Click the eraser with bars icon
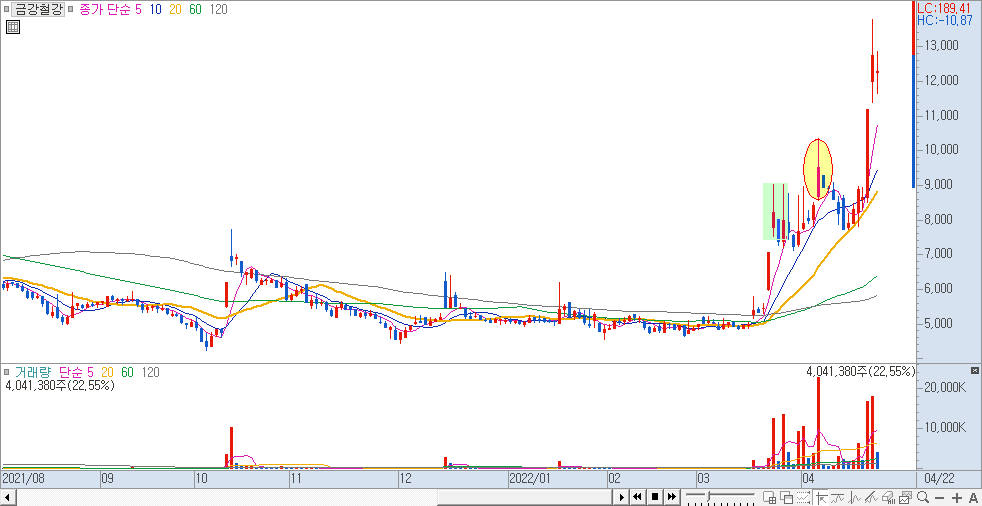The height and width of the screenshot is (506, 982). pyautogui.click(x=887, y=498)
